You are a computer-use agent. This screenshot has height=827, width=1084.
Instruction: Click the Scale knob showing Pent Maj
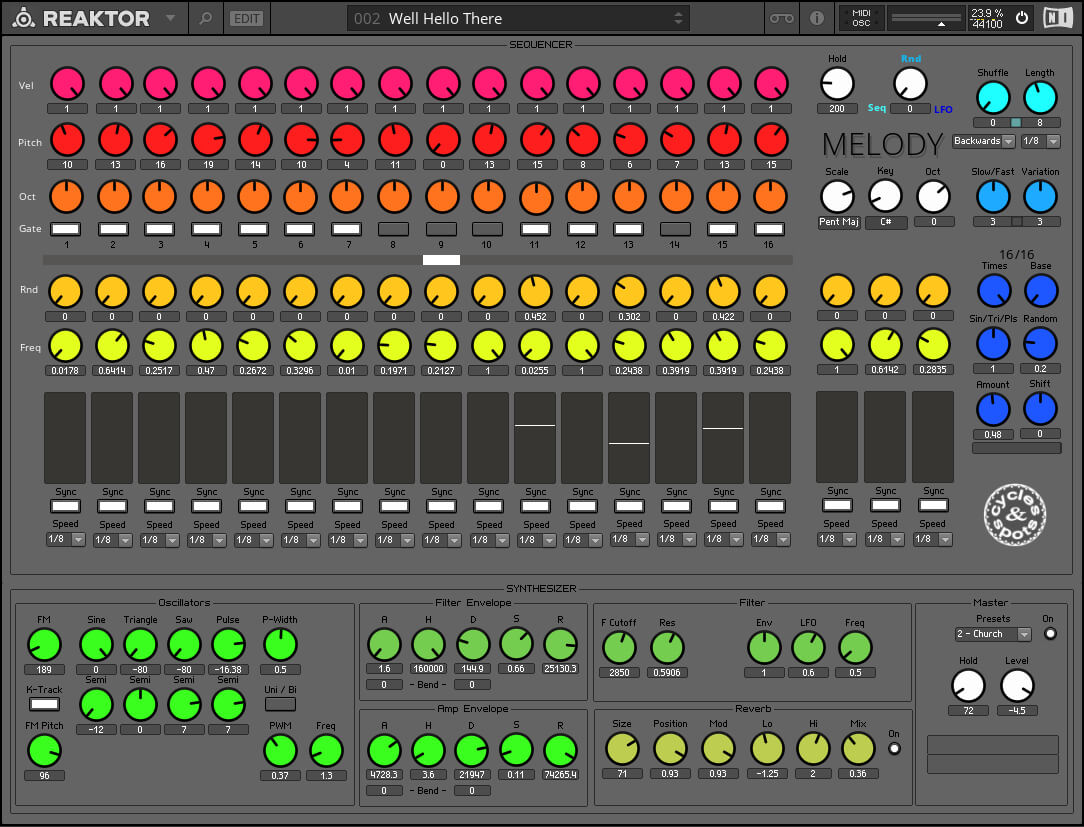(x=837, y=196)
